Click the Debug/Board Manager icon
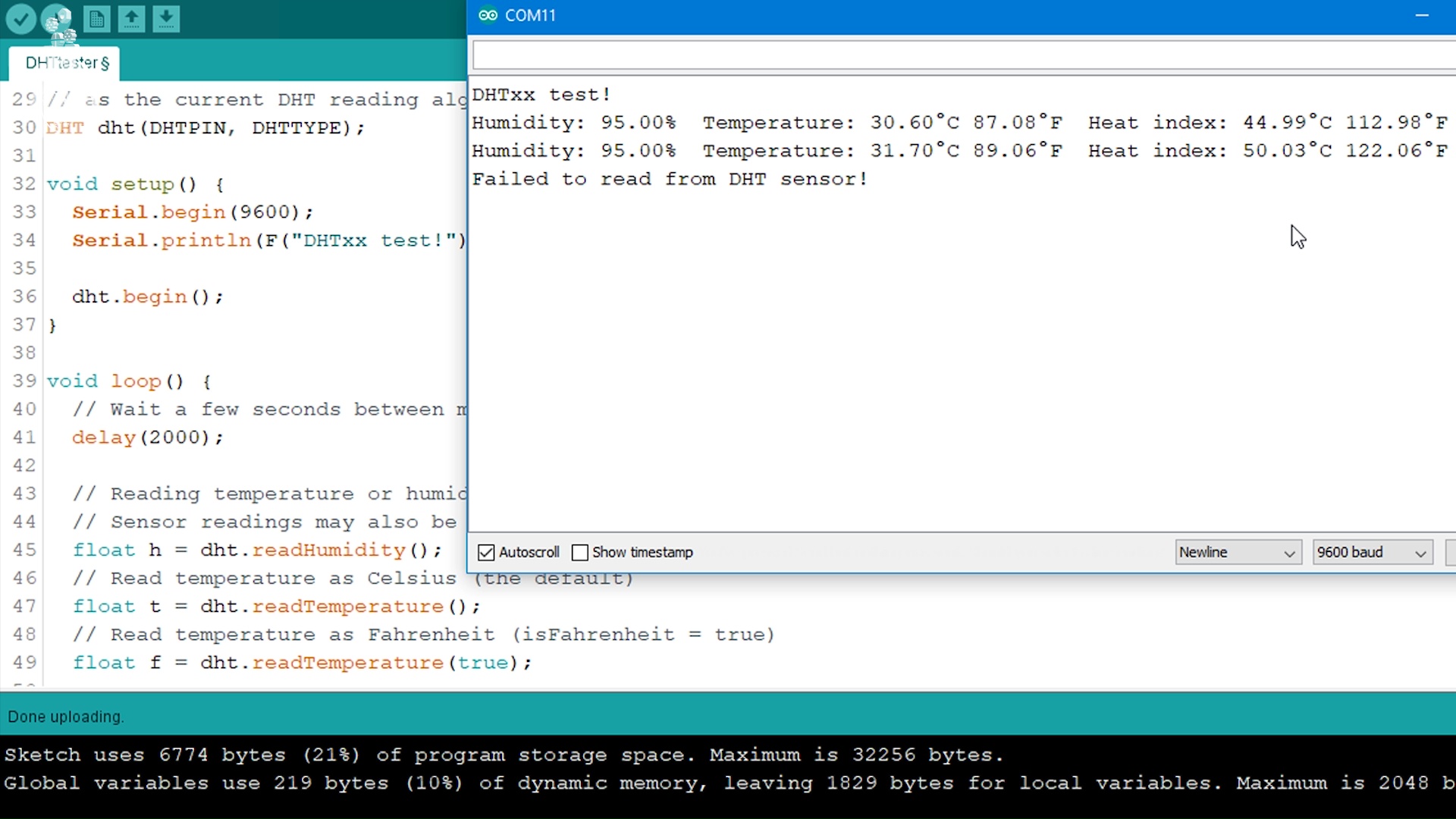Image resolution: width=1456 pixels, height=819 pixels. click(57, 19)
